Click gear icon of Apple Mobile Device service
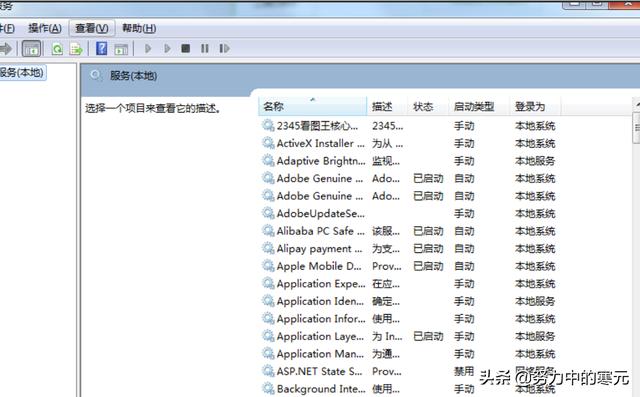Viewport: 640px width, 397px height. 268,266
